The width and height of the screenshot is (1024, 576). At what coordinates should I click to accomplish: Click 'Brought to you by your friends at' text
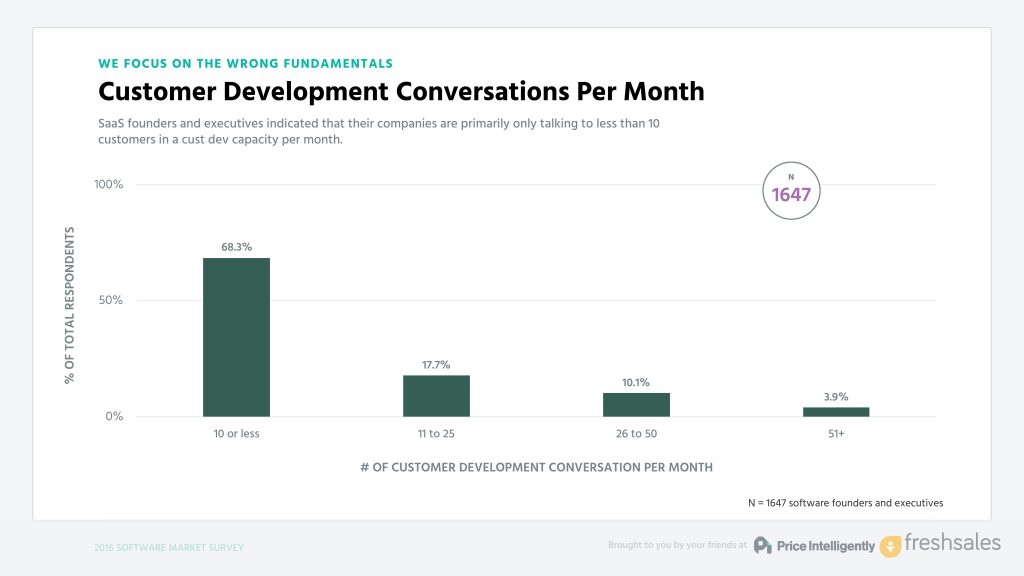pyautogui.click(x=677, y=545)
